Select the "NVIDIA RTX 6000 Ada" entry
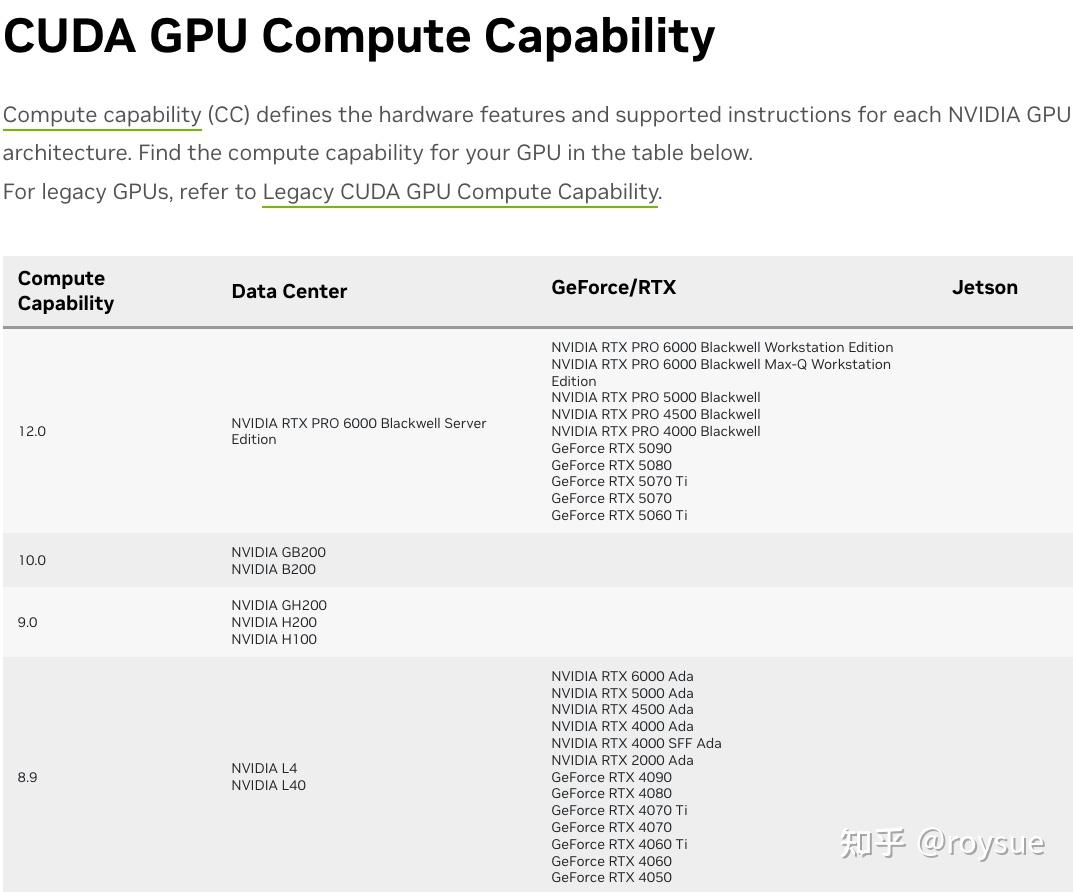This screenshot has height=892, width=1073. point(622,676)
